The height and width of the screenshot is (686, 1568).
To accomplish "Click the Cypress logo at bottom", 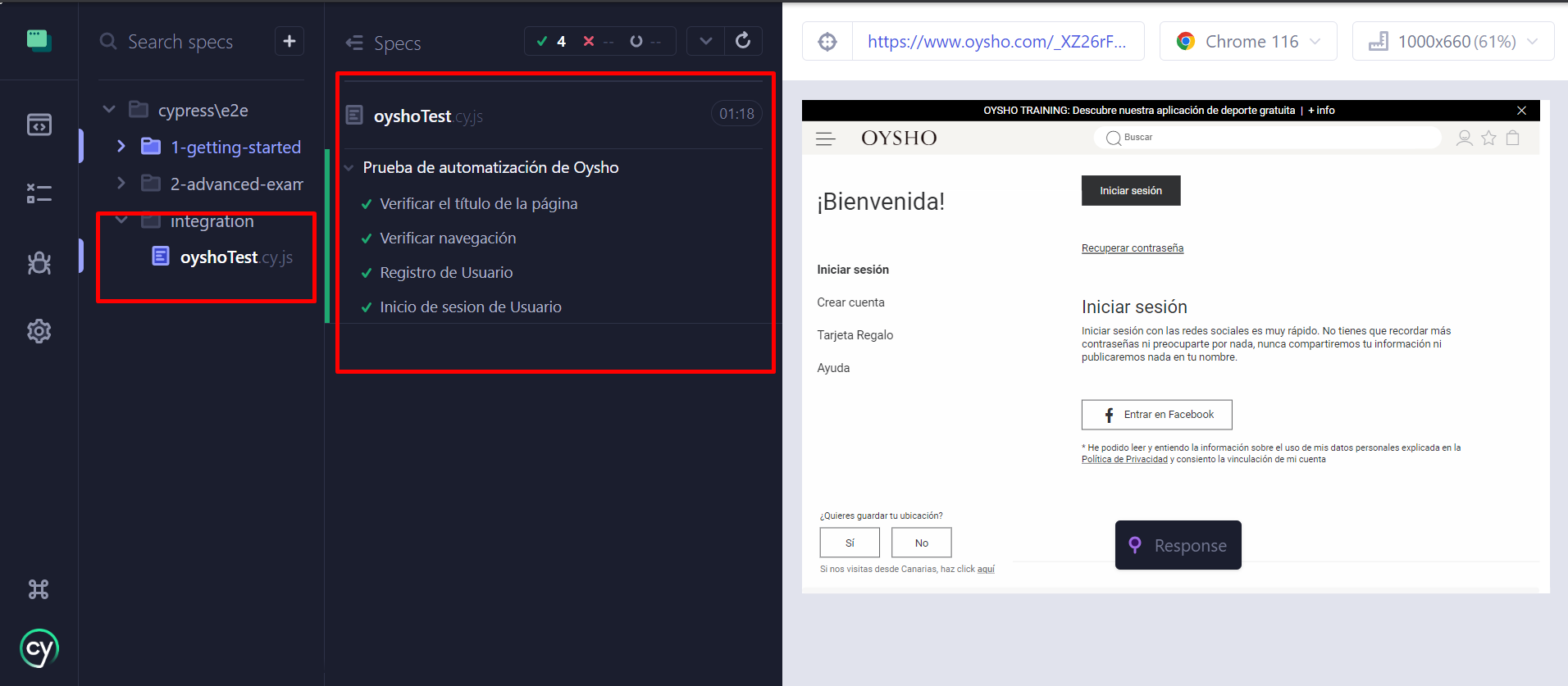I will click(39, 648).
